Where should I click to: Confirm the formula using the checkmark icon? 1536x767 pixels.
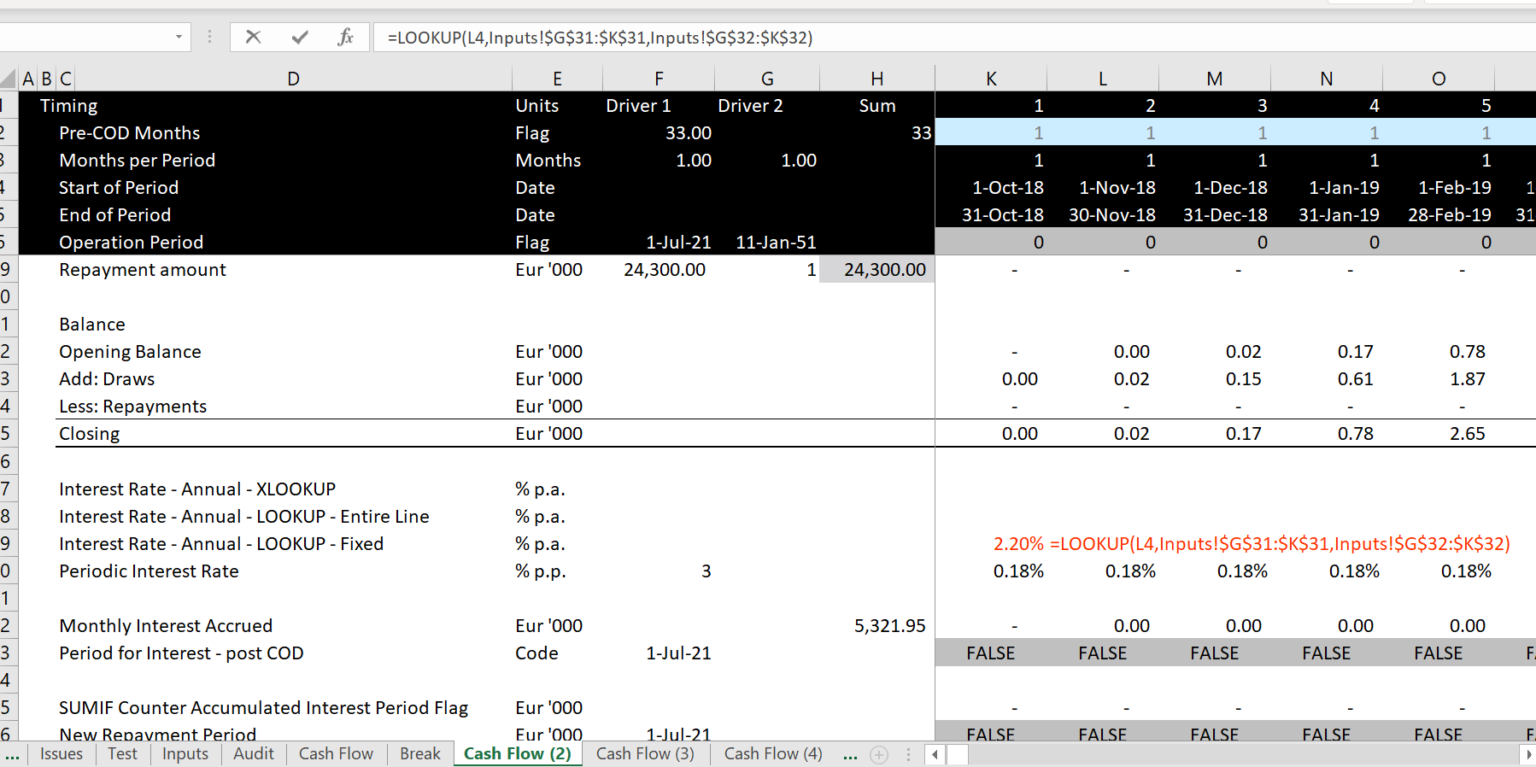pyautogui.click(x=299, y=37)
